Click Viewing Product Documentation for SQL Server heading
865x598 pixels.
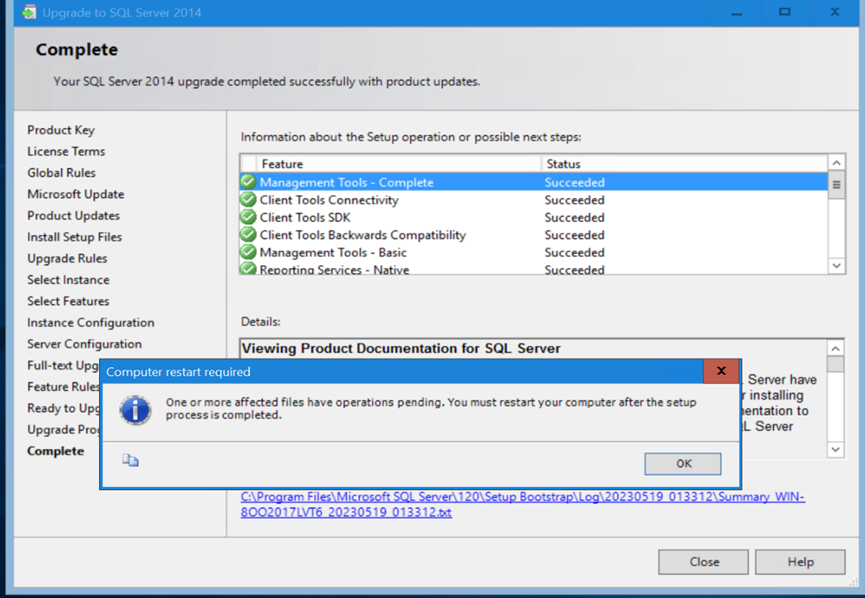401,349
